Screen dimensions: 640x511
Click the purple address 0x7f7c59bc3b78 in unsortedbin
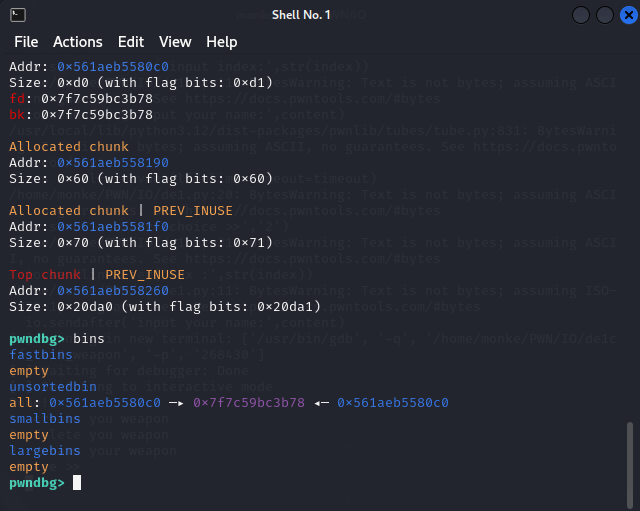[x=249, y=403]
